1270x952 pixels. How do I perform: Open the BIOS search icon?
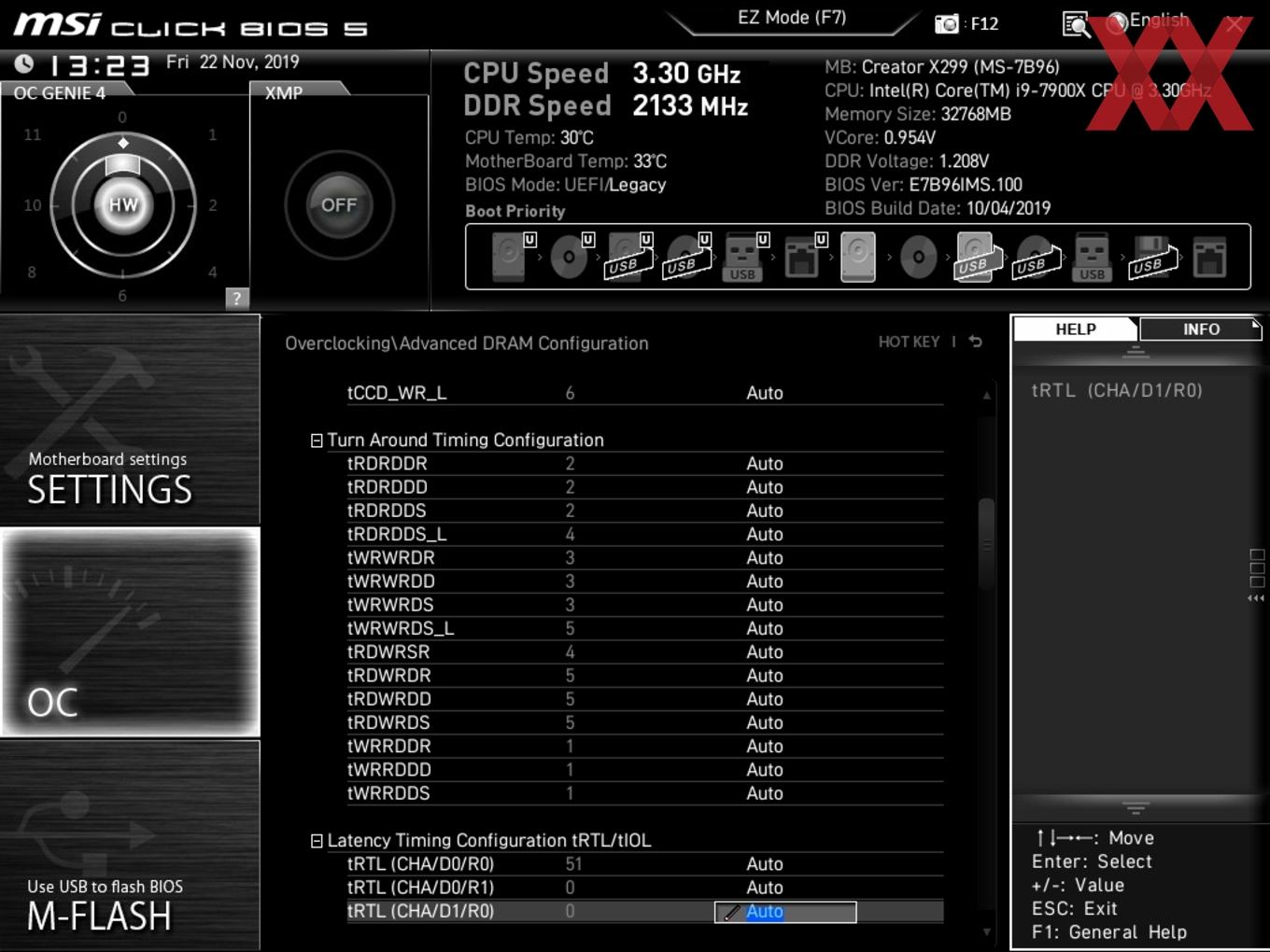1076,24
